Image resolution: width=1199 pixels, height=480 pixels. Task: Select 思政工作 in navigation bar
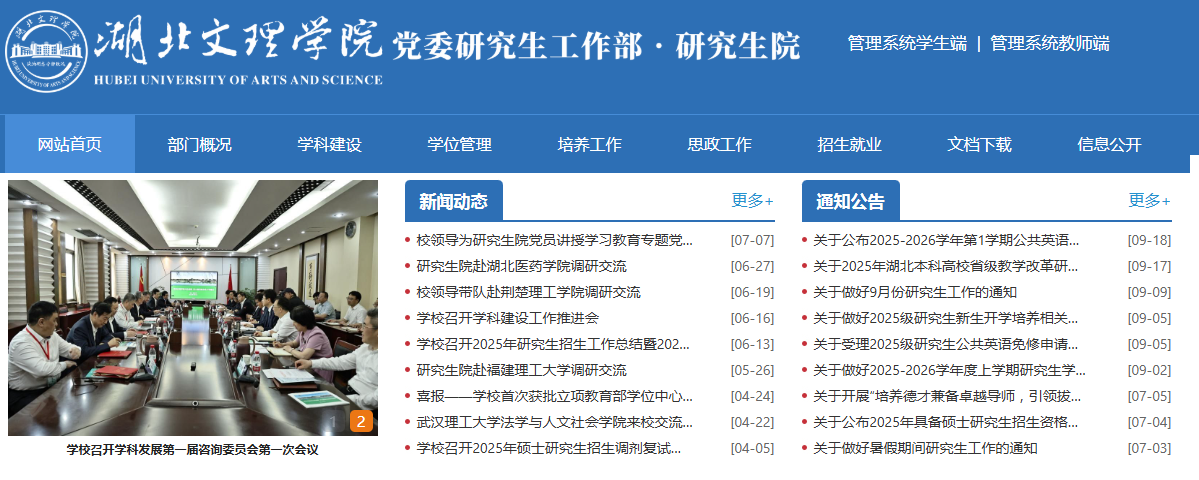(719, 144)
